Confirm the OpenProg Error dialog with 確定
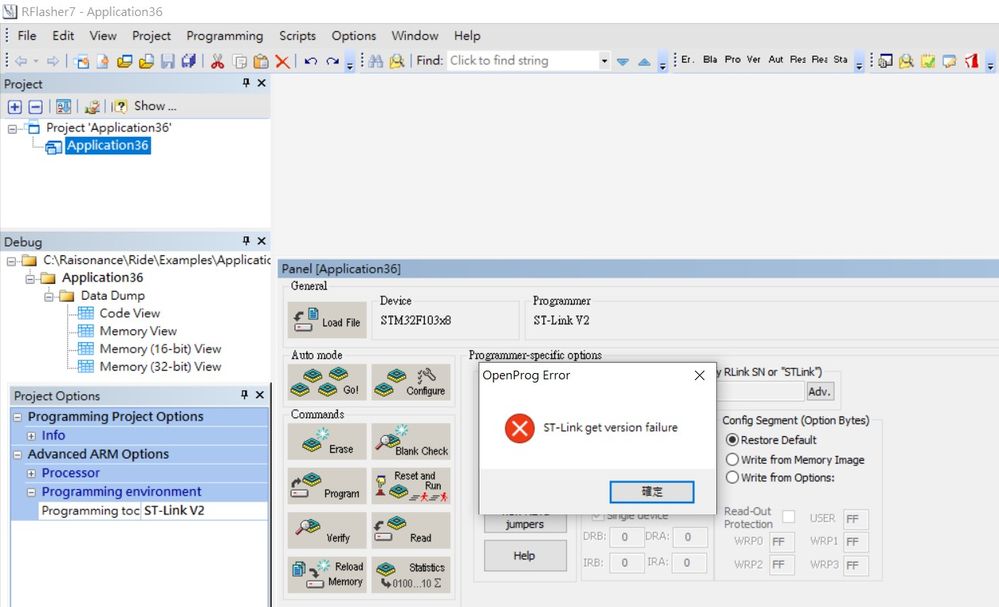999x607 pixels. coord(652,492)
